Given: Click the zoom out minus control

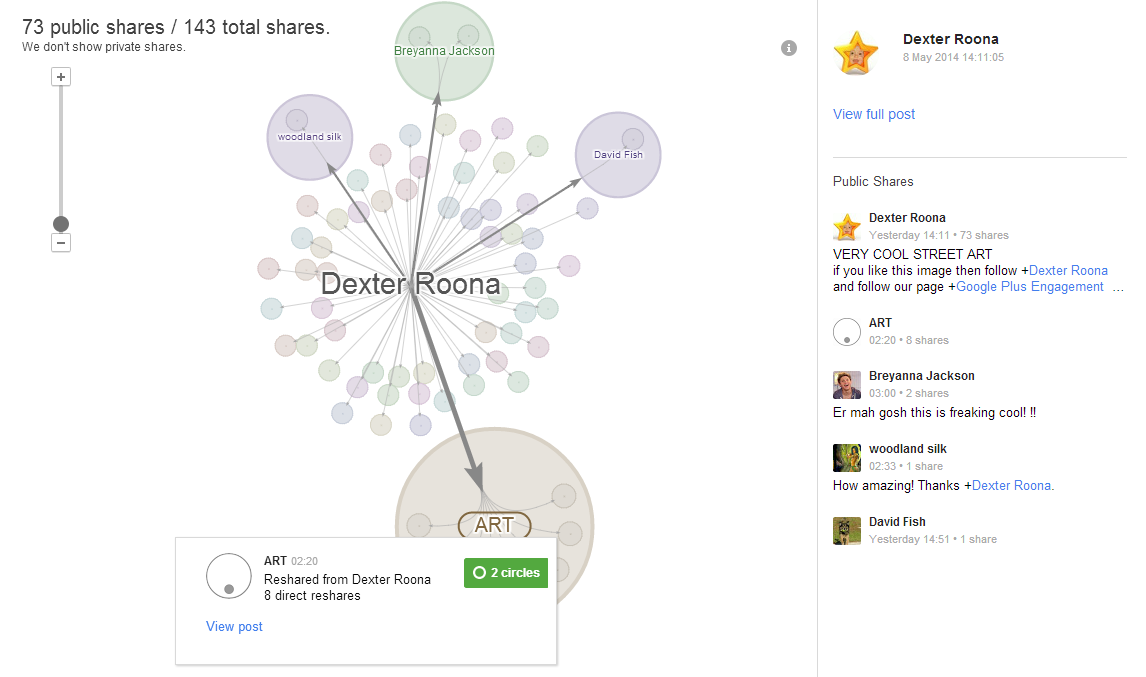Looking at the screenshot, I should 61,242.
